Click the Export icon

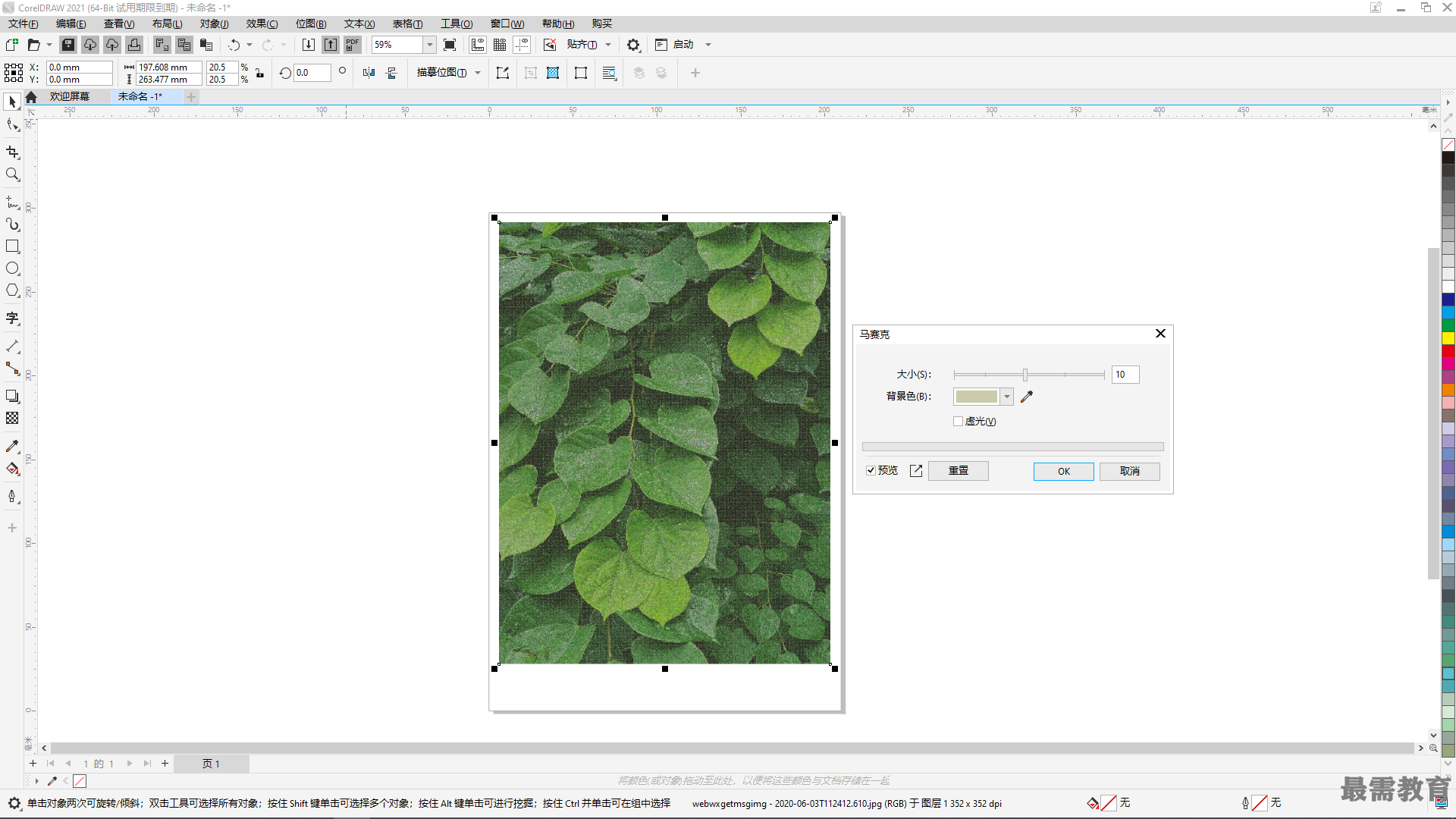point(331,45)
